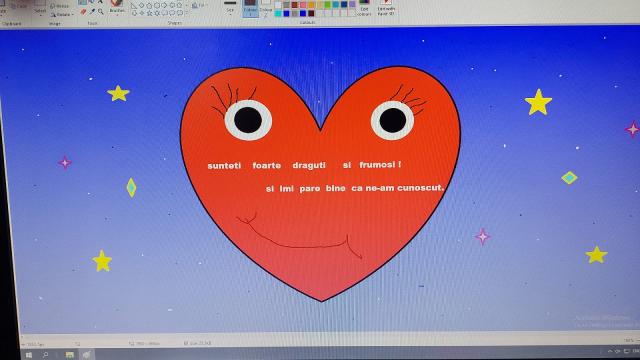Click the word "sunteti" on the heart

[x=224, y=166]
